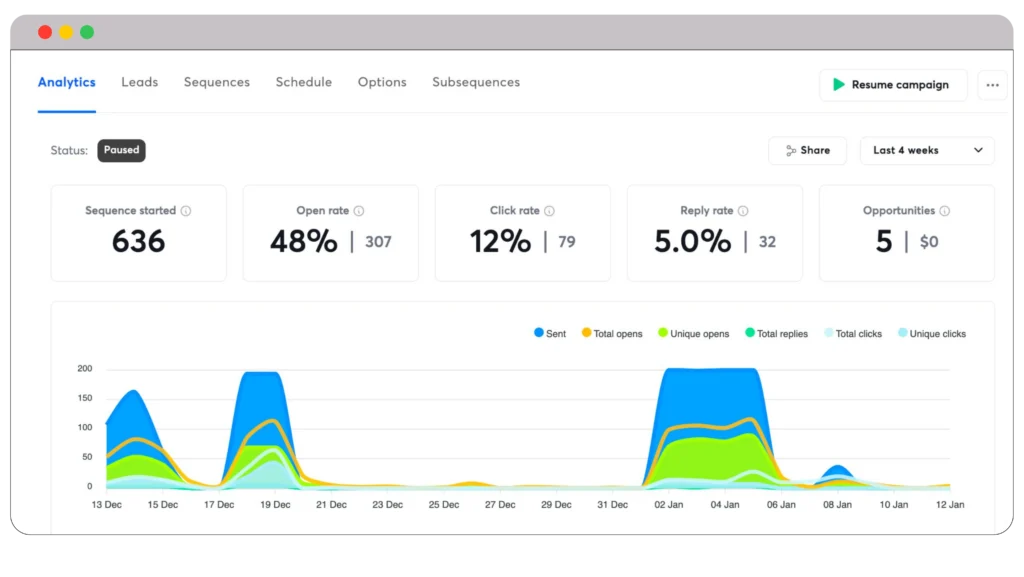Switch to the Leads tab
This screenshot has width=1024, height=577.
(x=139, y=82)
